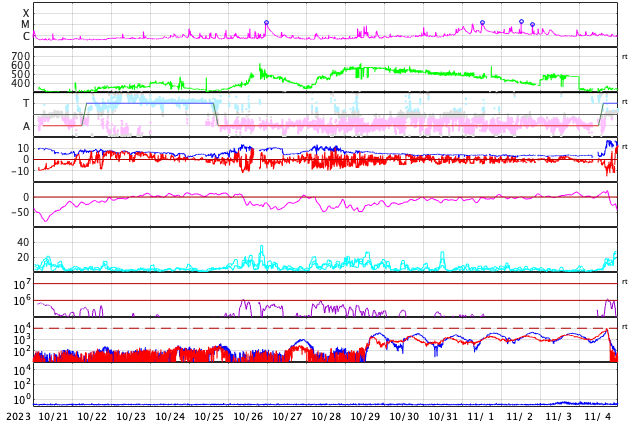
Task: Click the 10/29 date label
Action: click(365, 417)
